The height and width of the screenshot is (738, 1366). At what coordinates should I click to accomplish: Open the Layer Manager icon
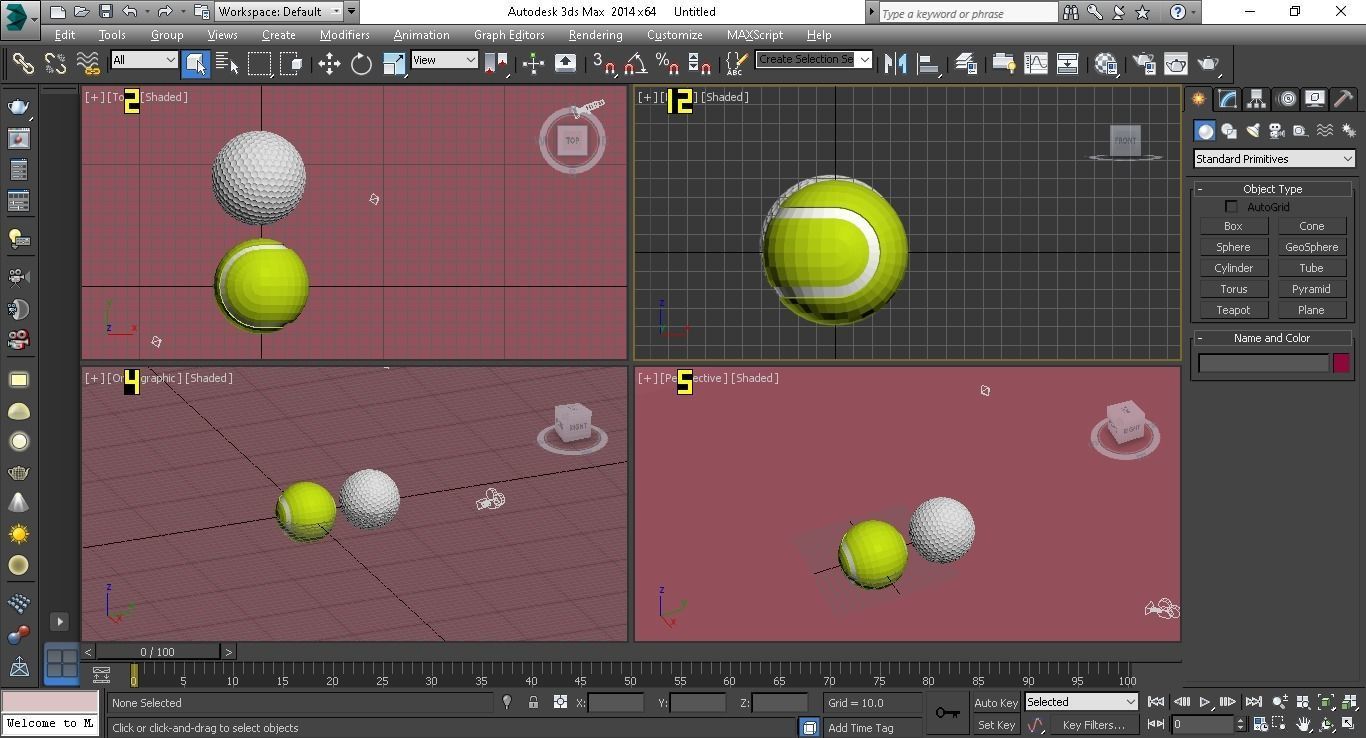click(x=966, y=64)
